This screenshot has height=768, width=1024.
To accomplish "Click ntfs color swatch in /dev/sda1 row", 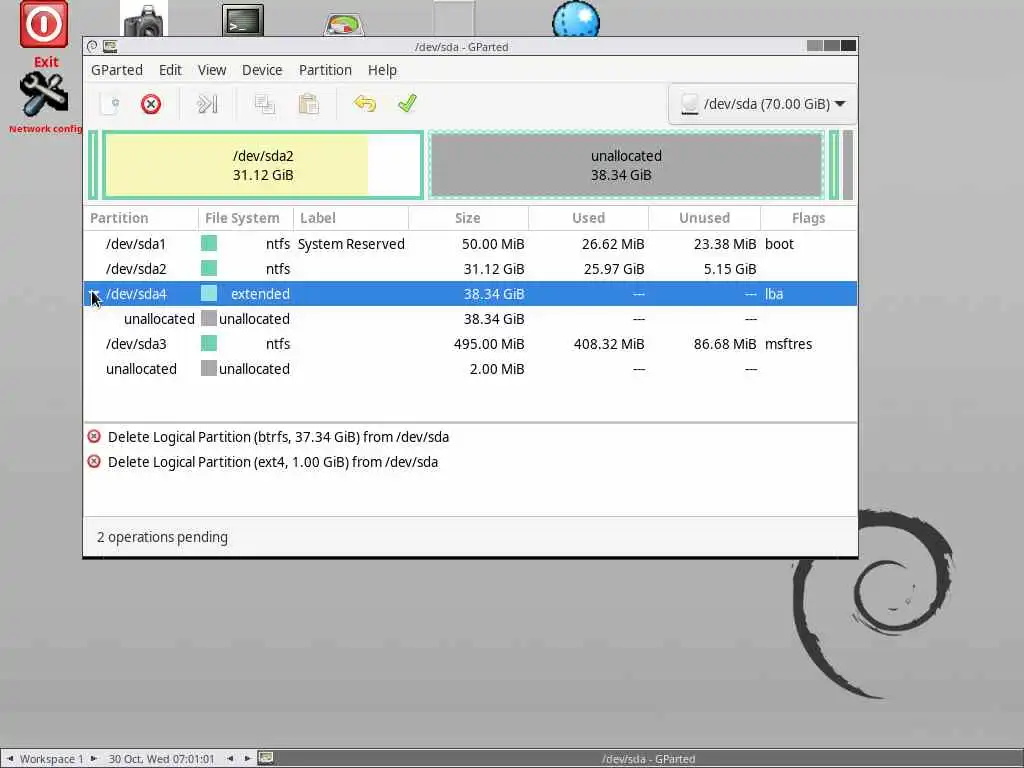I will 209,244.
